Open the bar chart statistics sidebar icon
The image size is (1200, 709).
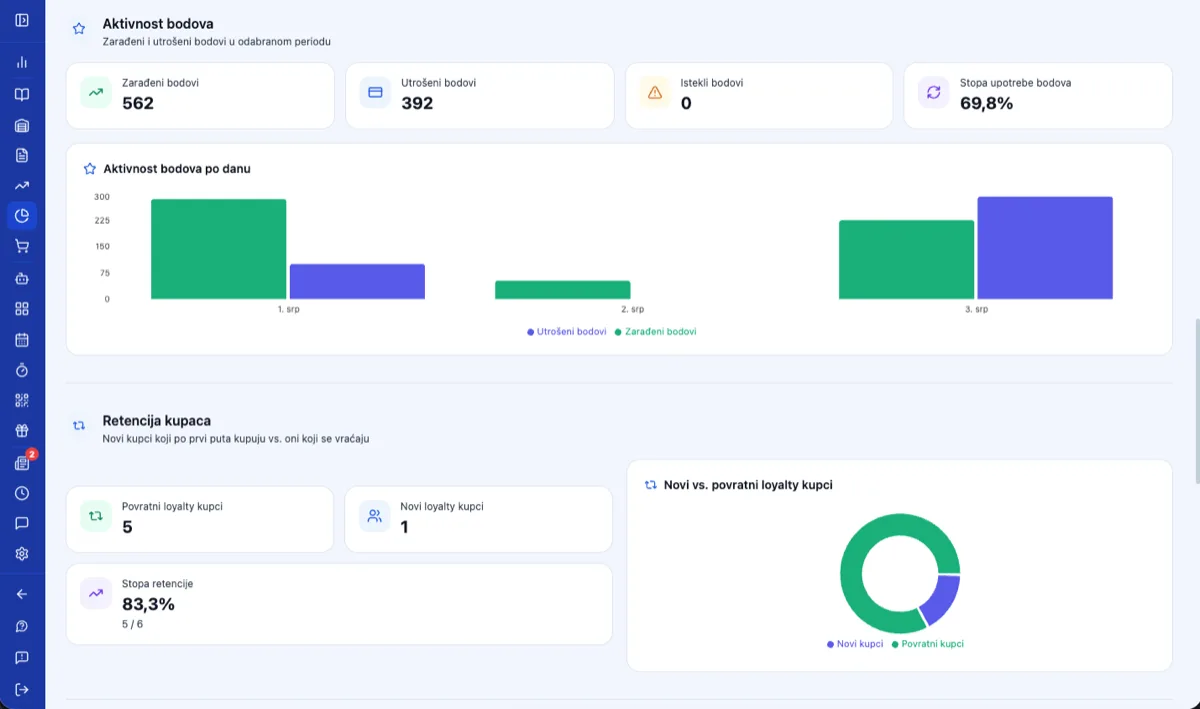pos(22,63)
